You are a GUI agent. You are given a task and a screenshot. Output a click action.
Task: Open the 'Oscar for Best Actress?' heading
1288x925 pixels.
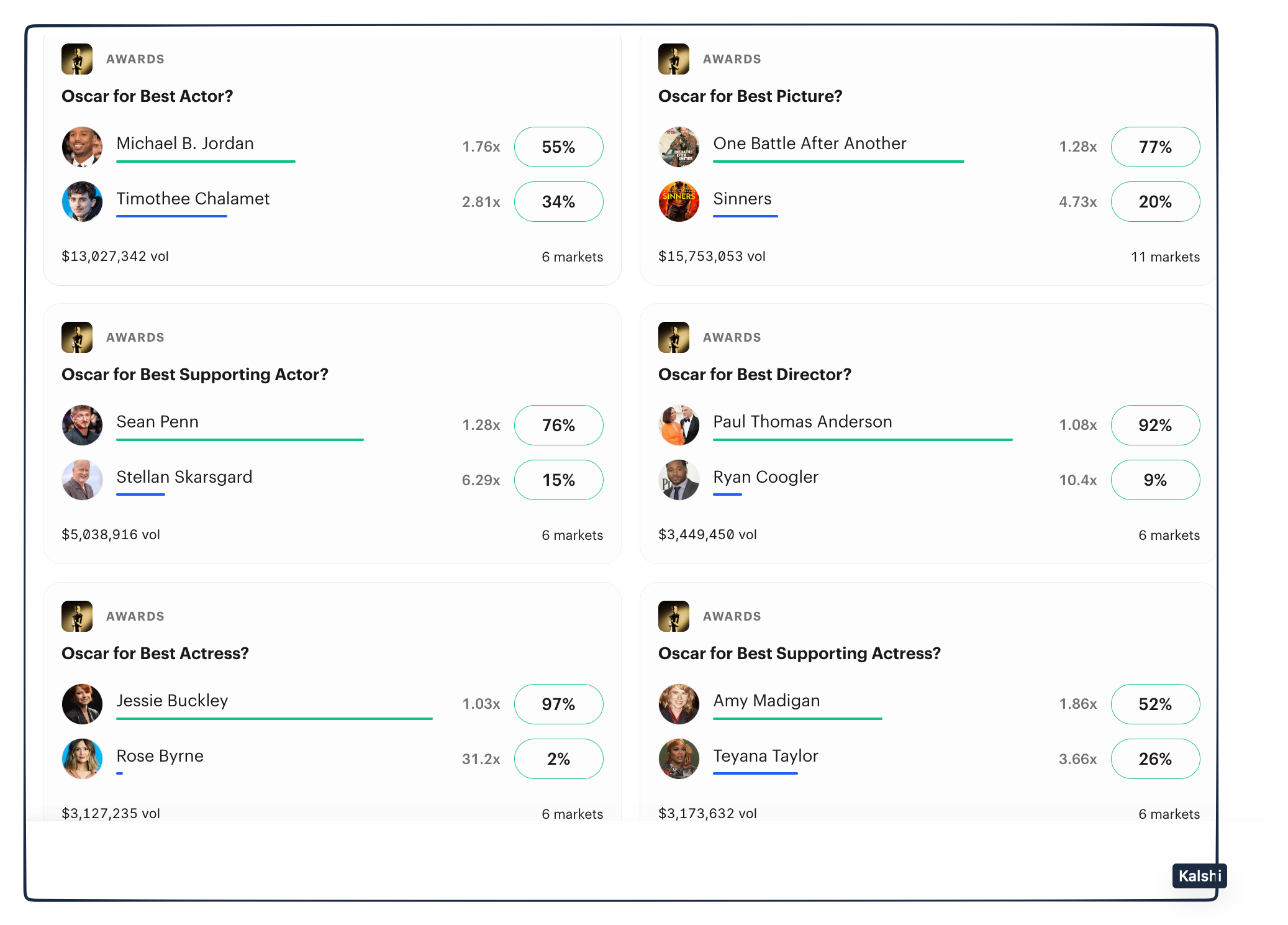[155, 654]
